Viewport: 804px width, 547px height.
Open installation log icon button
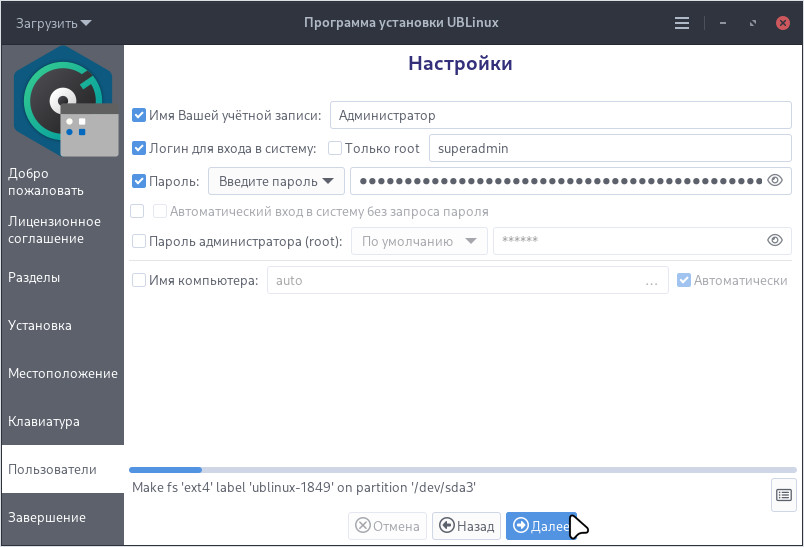point(783,495)
